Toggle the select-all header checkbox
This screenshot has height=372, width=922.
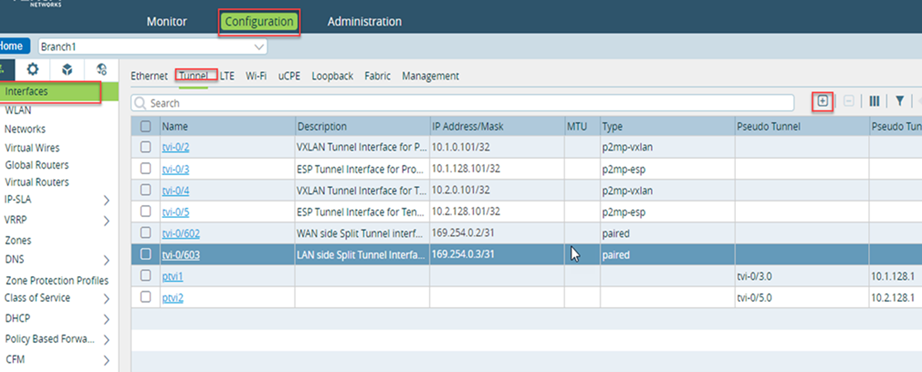146,126
